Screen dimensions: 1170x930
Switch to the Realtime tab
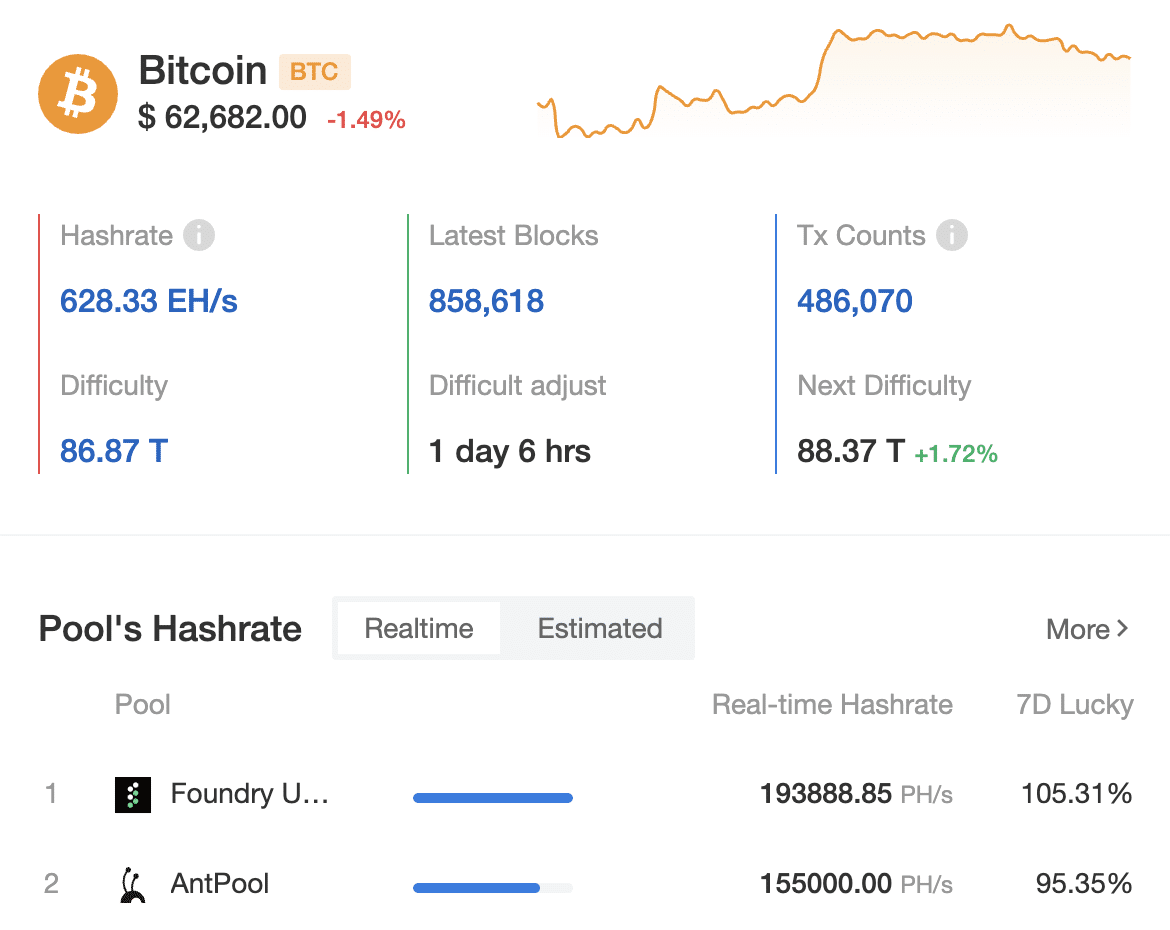pos(419,628)
